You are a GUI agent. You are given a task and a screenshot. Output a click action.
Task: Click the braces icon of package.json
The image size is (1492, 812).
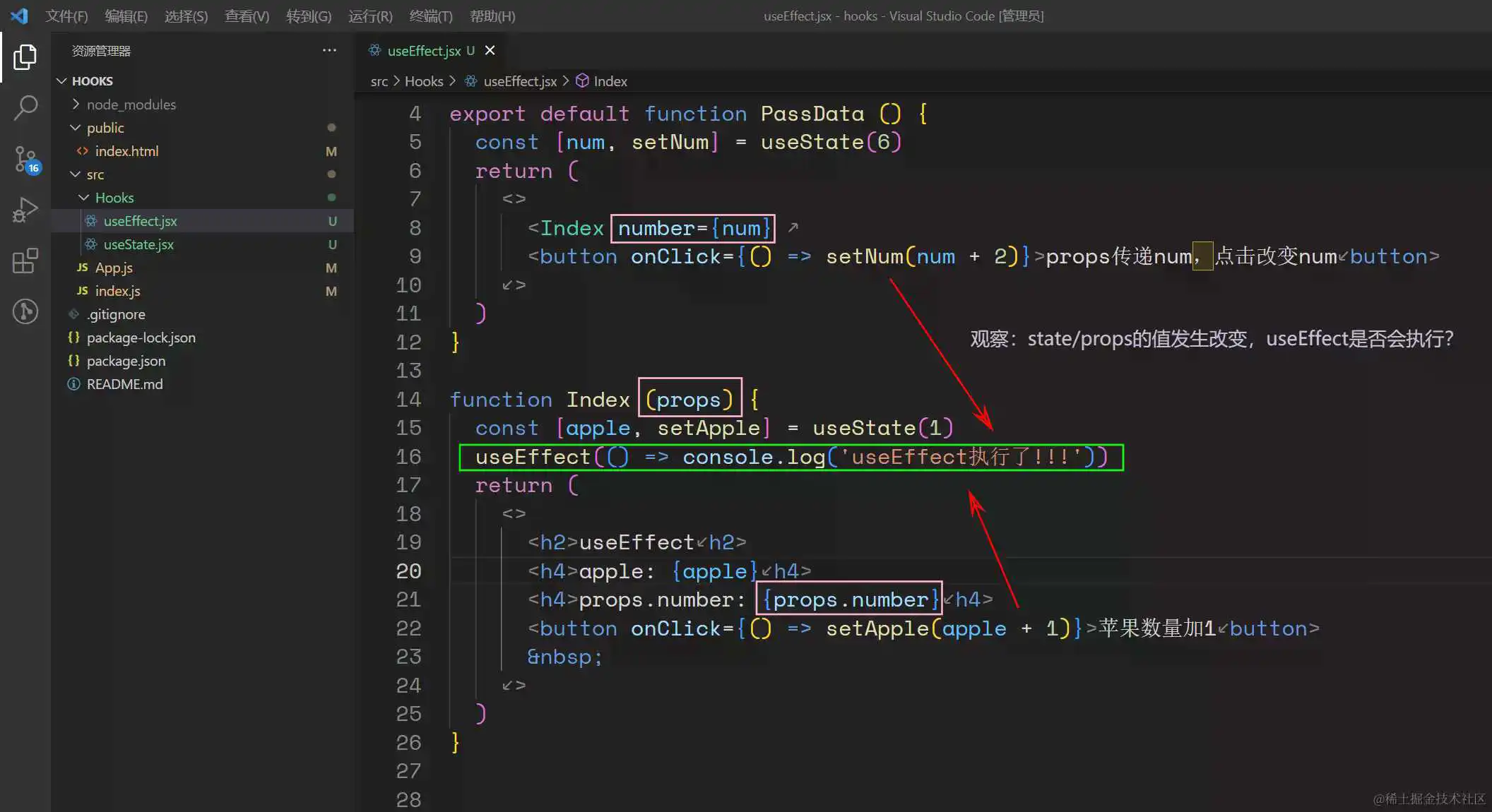point(73,361)
